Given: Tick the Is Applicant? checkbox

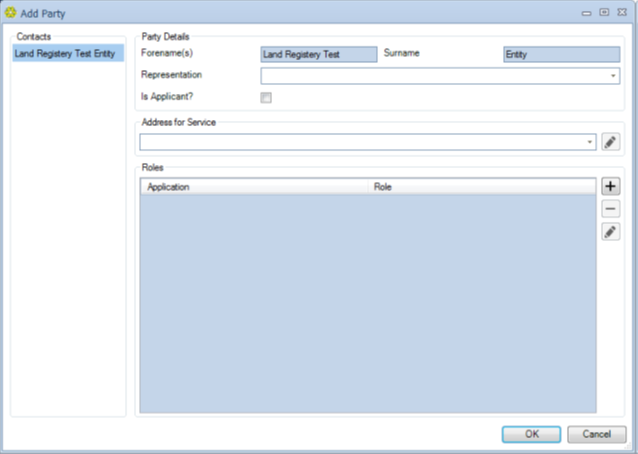Looking at the screenshot, I should 266,98.
